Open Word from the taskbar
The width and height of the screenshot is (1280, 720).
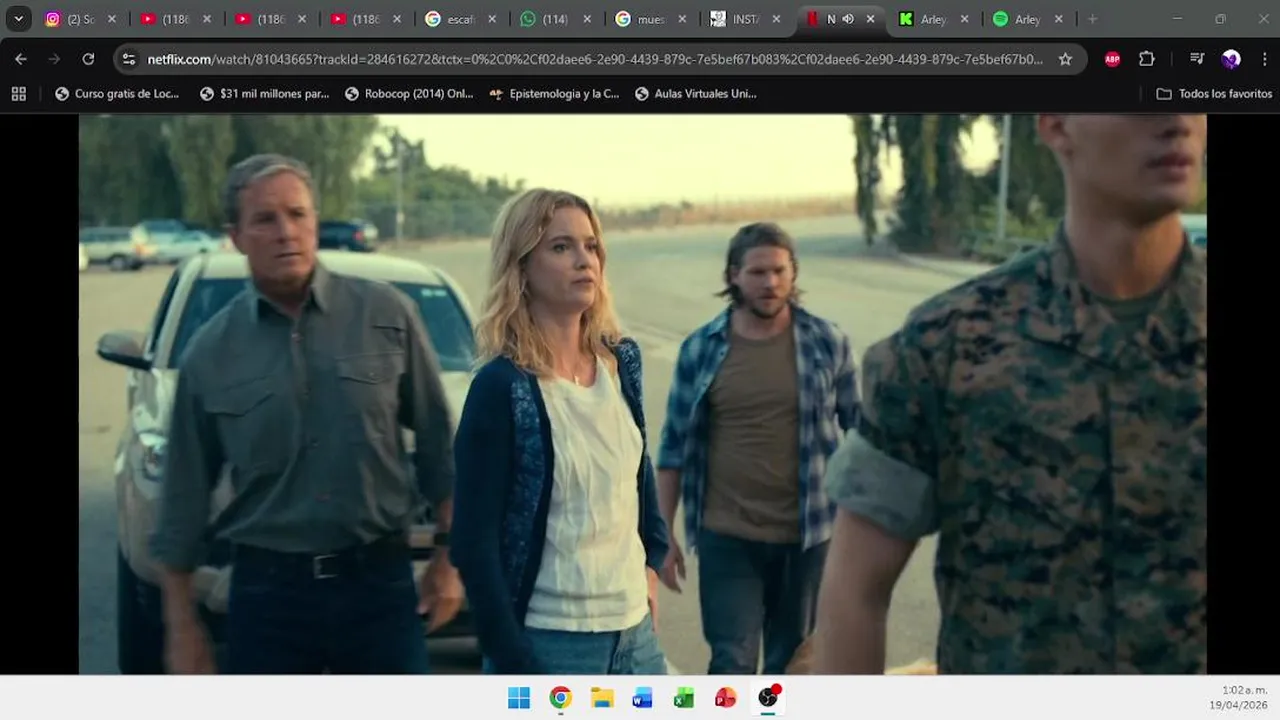(x=643, y=698)
